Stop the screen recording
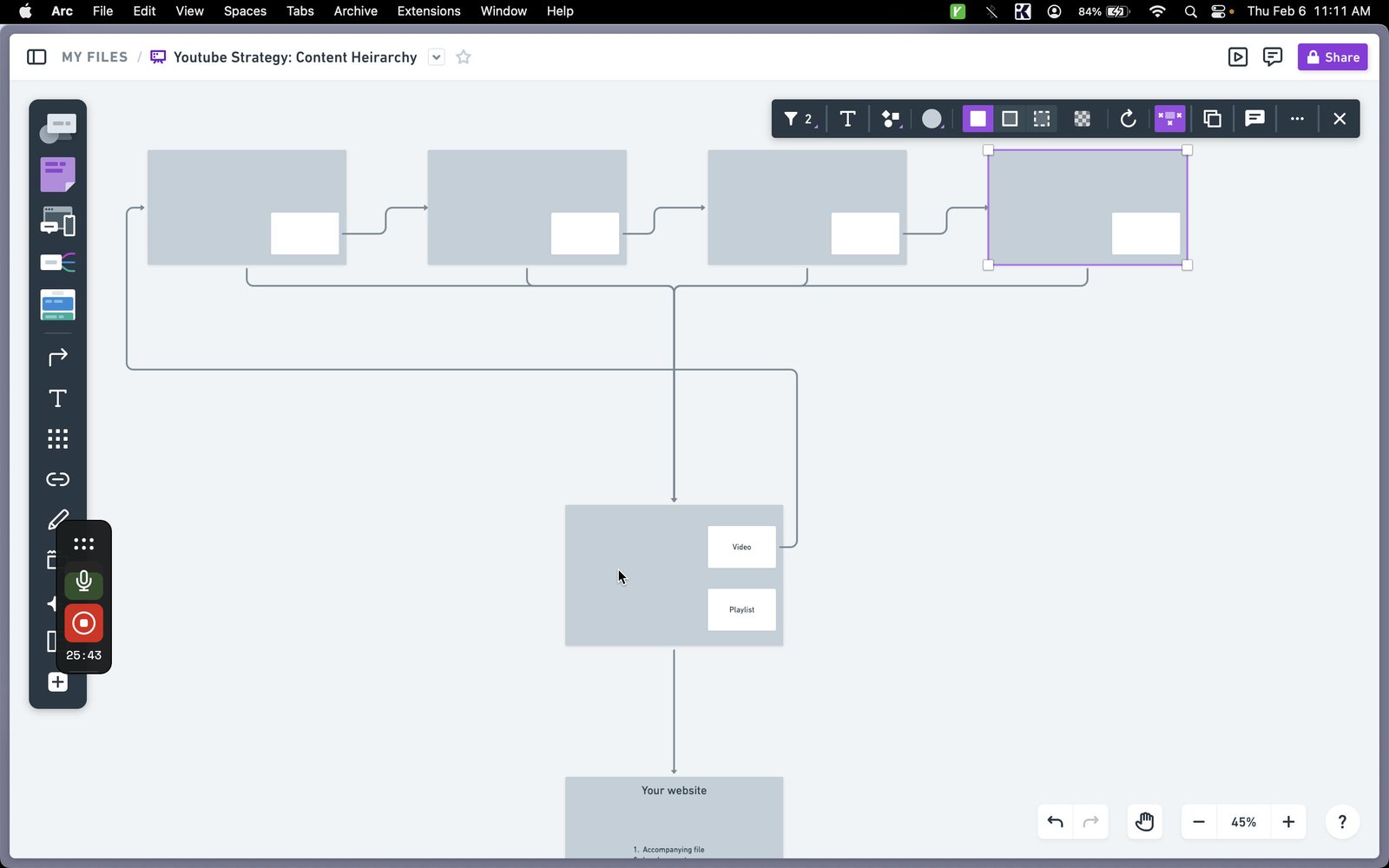 pyautogui.click(x=83, y=623)
